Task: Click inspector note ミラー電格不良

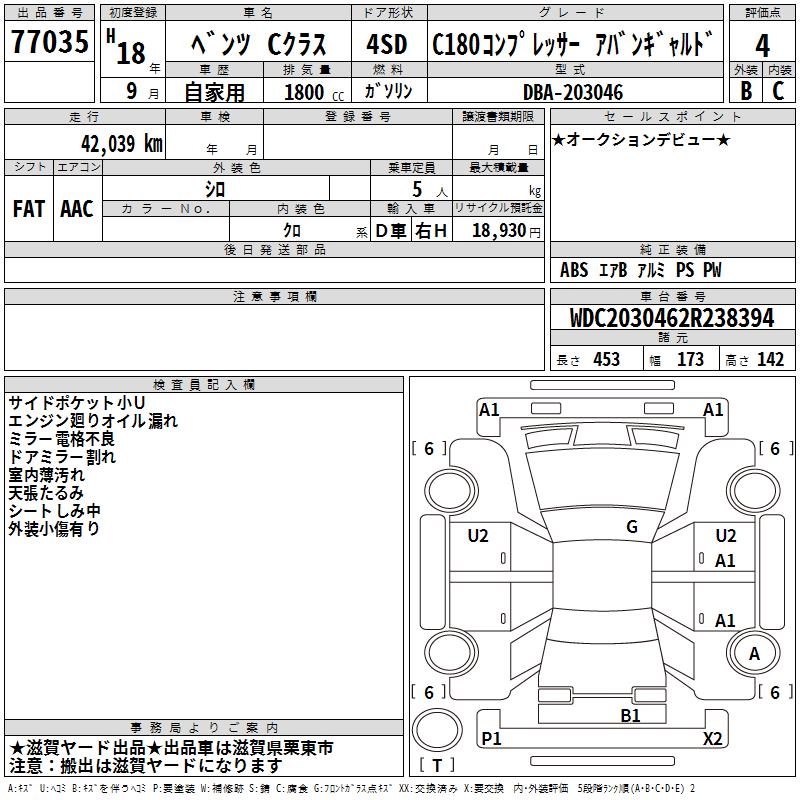Action: click(x=62, y=439)
